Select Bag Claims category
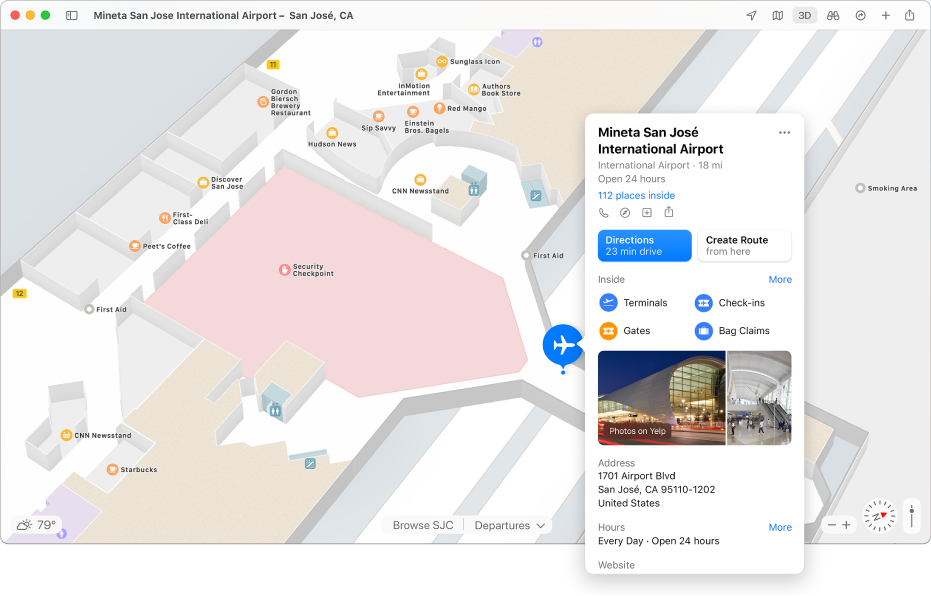The height and width of the screenshot is (596, 931). (732, 331)
